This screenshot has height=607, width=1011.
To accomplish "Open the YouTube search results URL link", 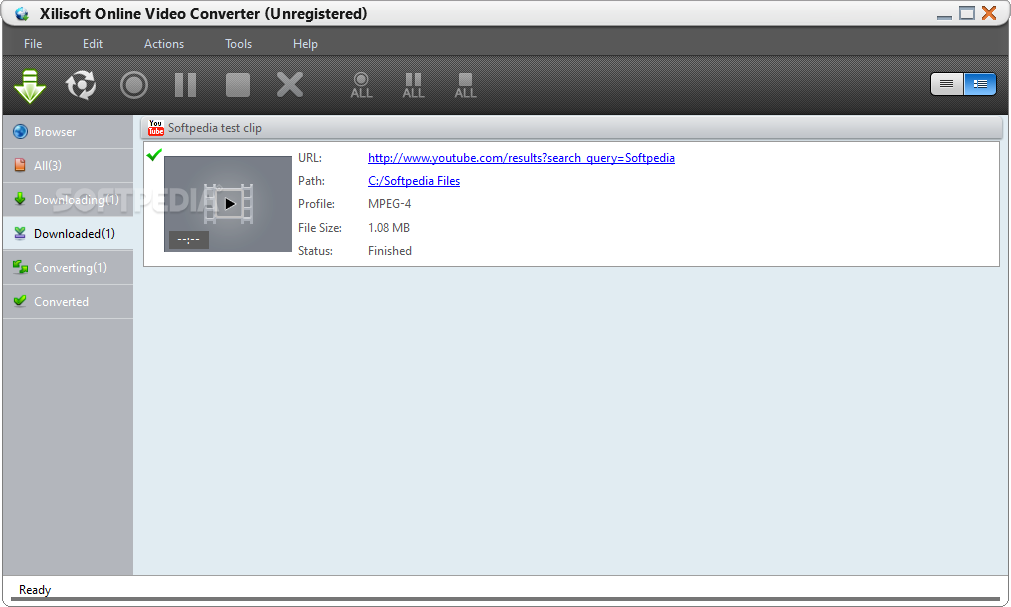I will [521, 158].
